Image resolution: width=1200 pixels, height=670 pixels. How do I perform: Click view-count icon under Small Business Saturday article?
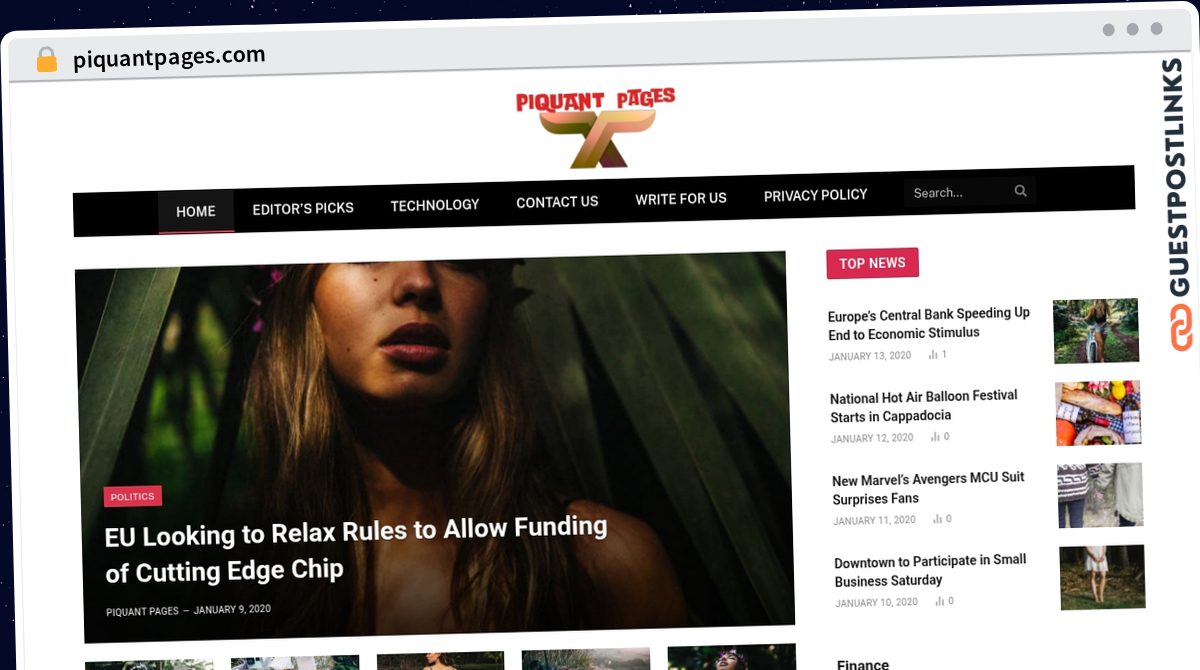point(939,601)
